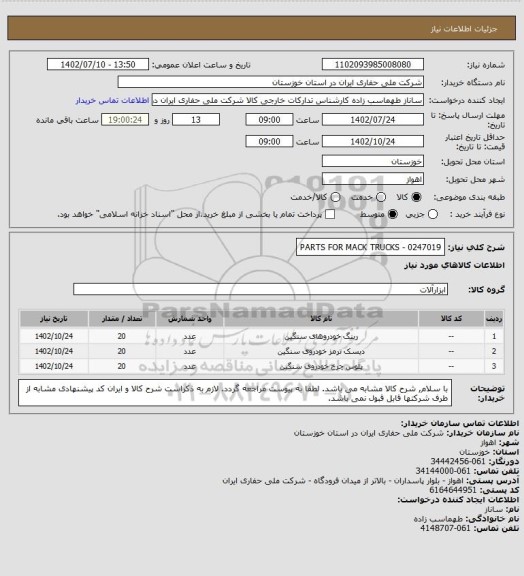Select the کالا/خدمت radio button
Screen dimensions: 524x576
335,197
